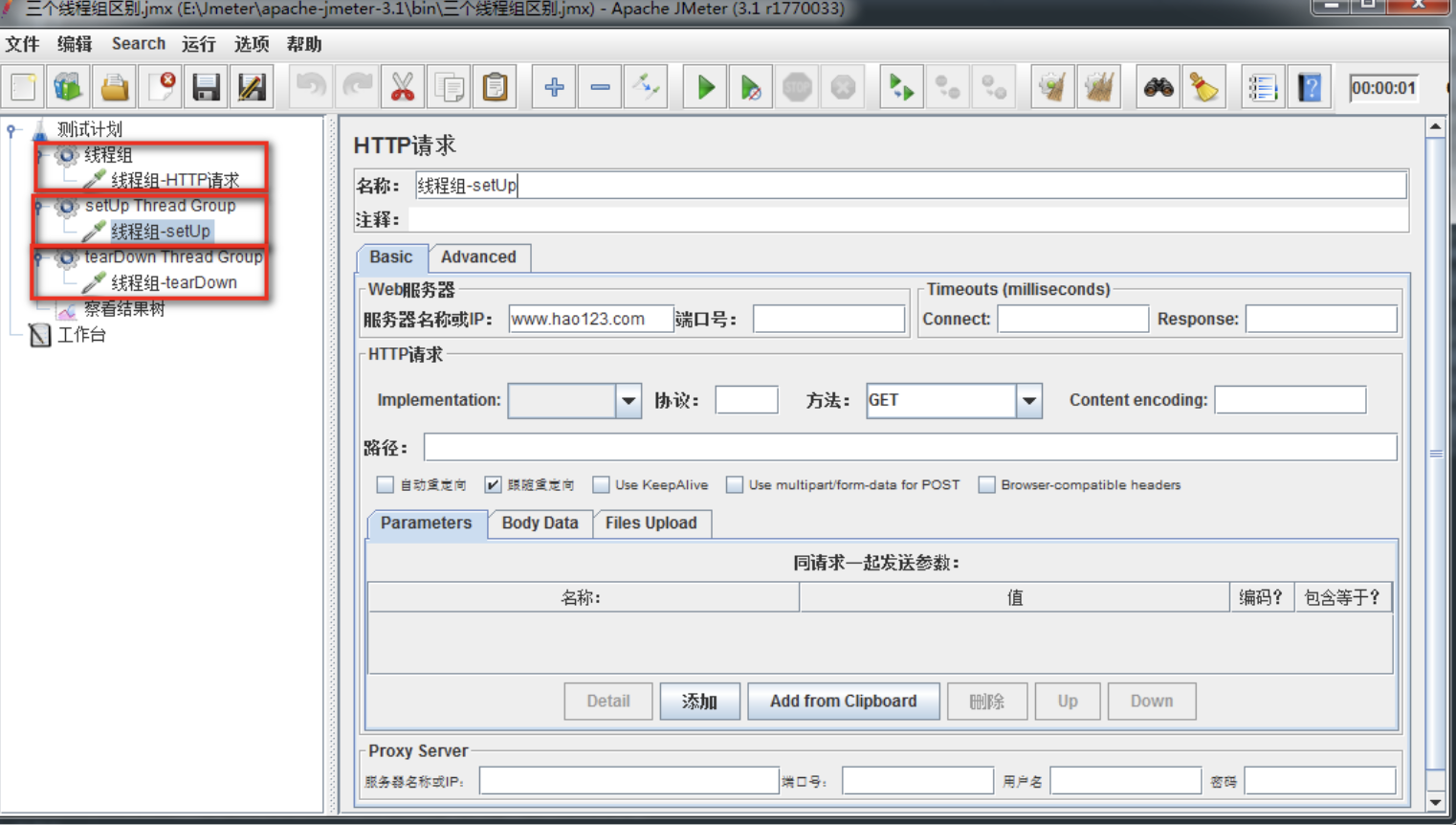Click the Help question mark icon
Image resolution: width=1456 pixels, height=825 pixels.
[1310, 87]
